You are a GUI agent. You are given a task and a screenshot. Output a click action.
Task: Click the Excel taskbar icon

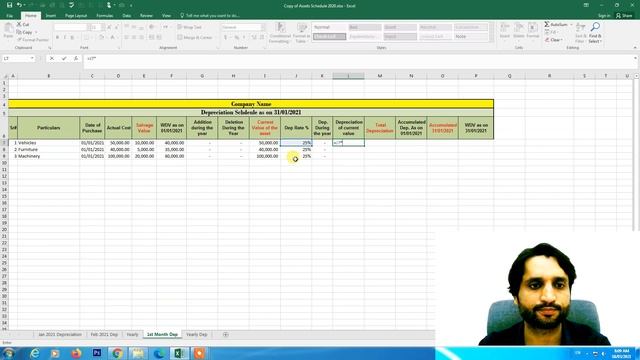(179, 353)
